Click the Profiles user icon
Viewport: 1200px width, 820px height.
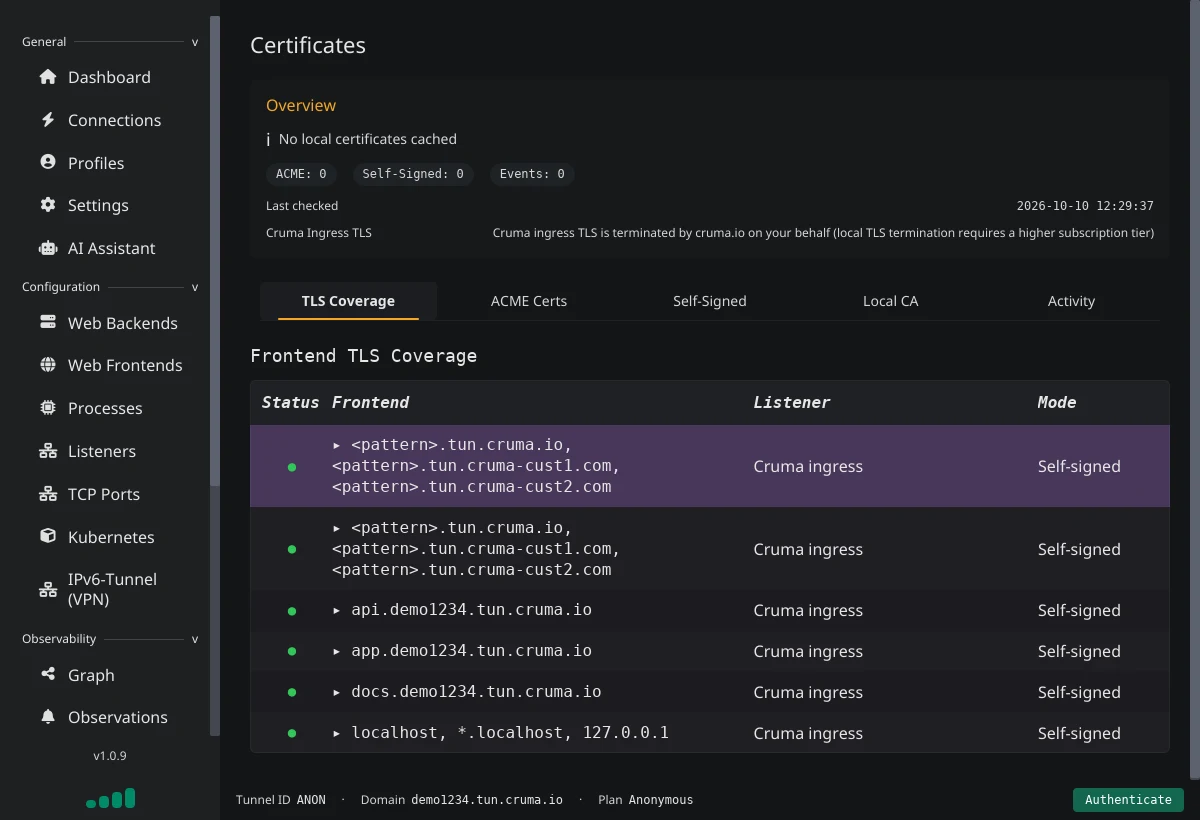point(48,162)
